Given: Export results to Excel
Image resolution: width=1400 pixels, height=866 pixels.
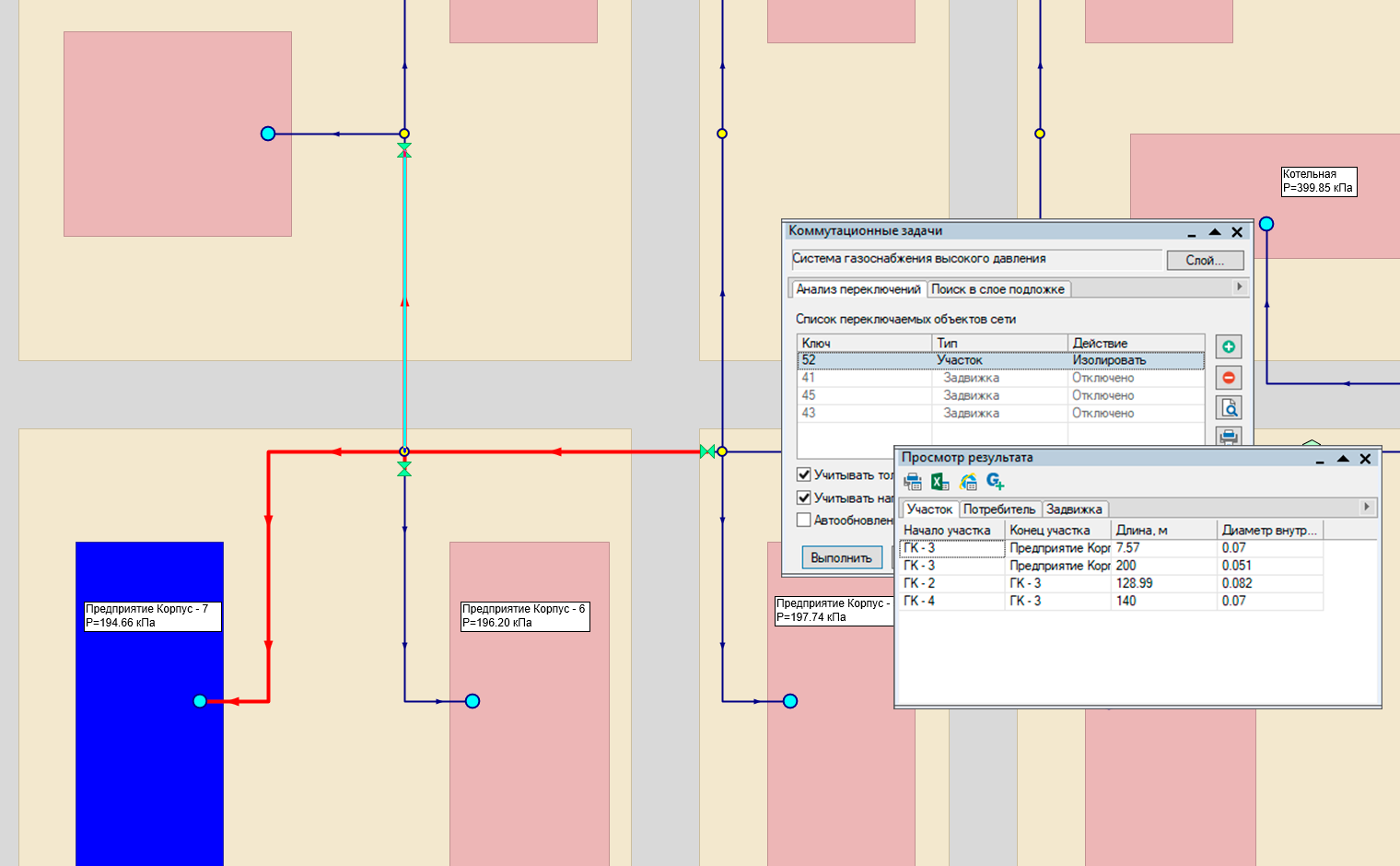Looking at the screenshot, I should coord(939,482).
